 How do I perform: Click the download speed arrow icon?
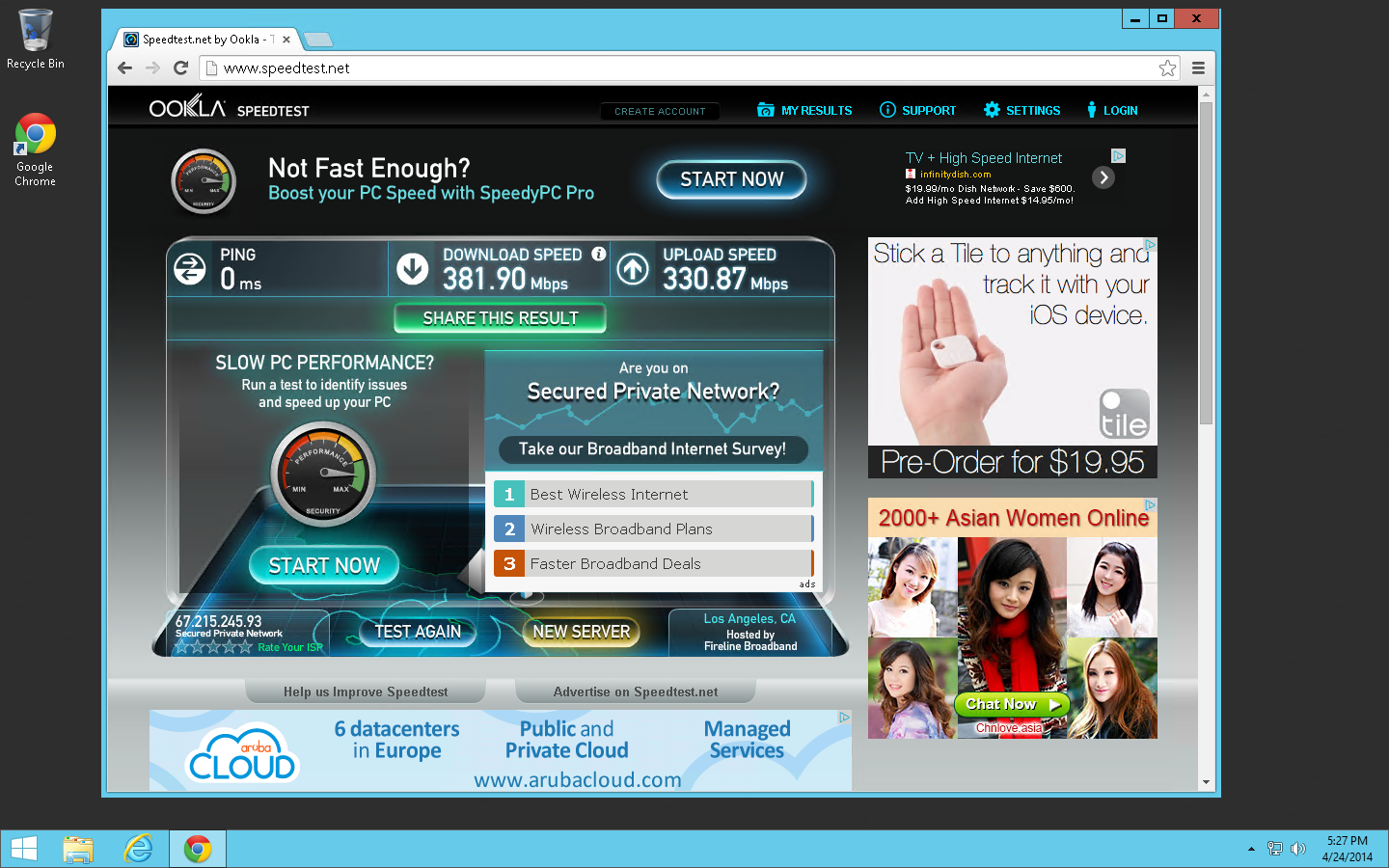point(413,269)
